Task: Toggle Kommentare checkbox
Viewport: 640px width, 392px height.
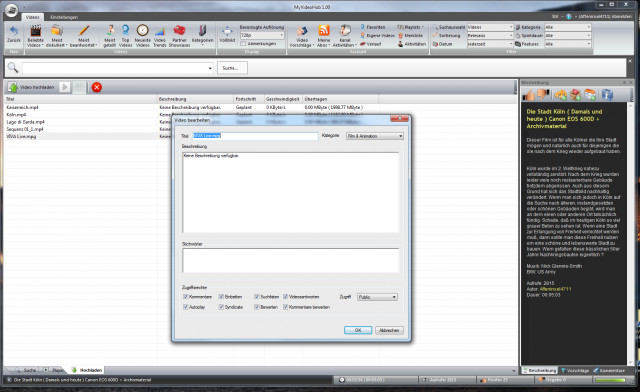Action: 186,297
